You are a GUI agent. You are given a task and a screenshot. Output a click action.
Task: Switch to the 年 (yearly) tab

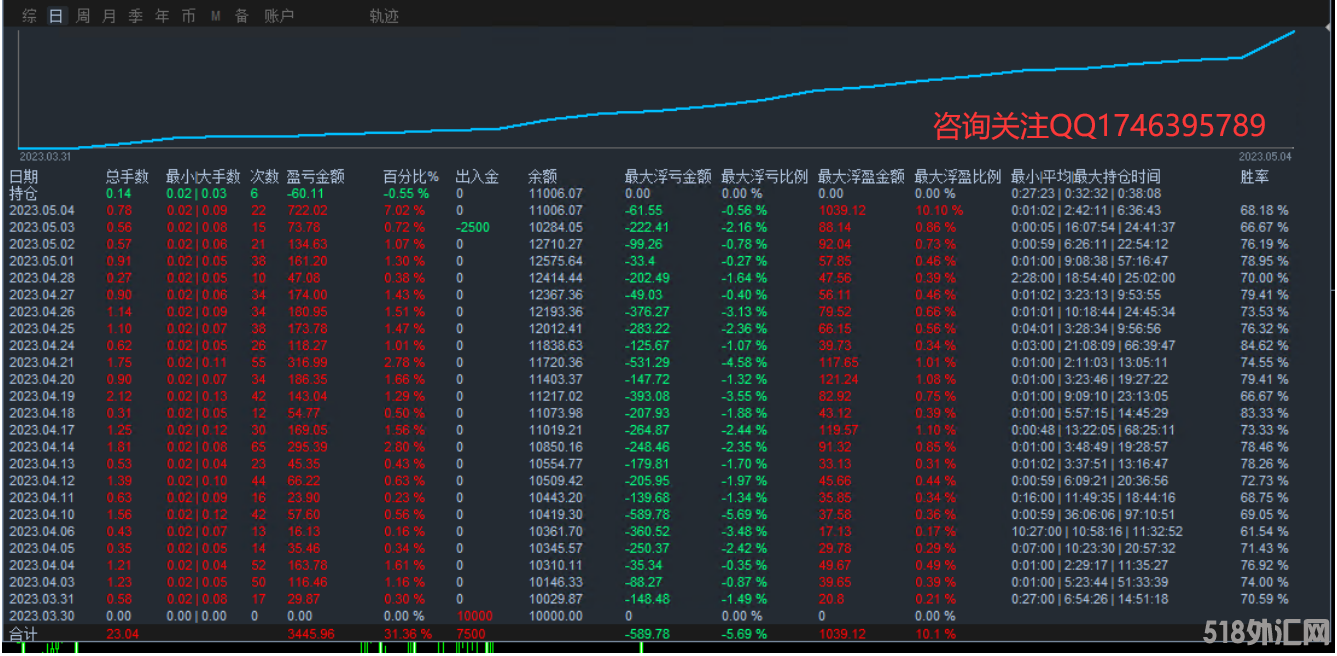click(162, 16)
